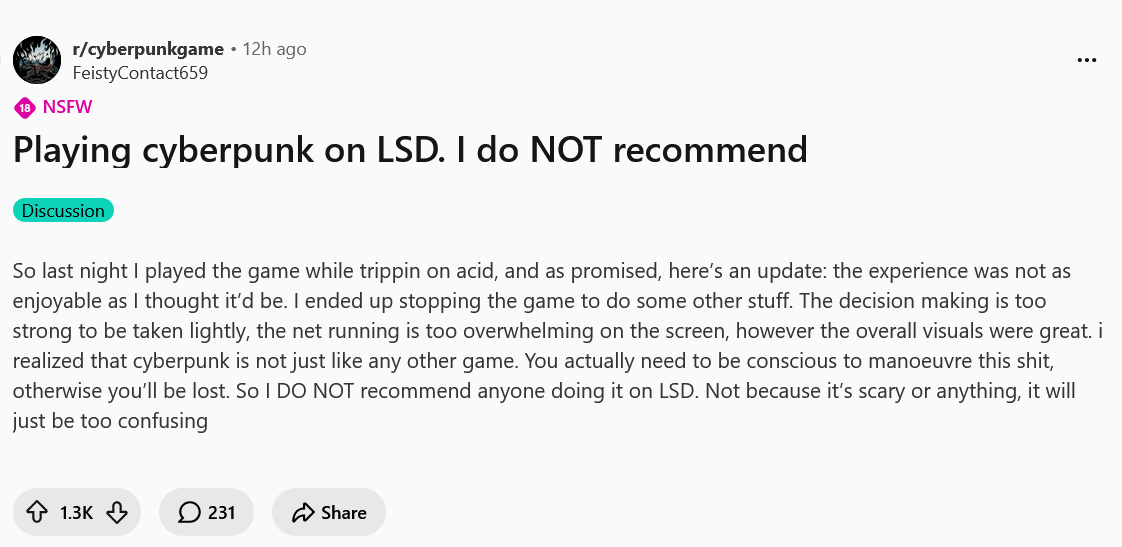This screenshot has height=547, width=1122.
Task: Downvote the cyberpunk LSD post
Action: (x=116, y=513)
